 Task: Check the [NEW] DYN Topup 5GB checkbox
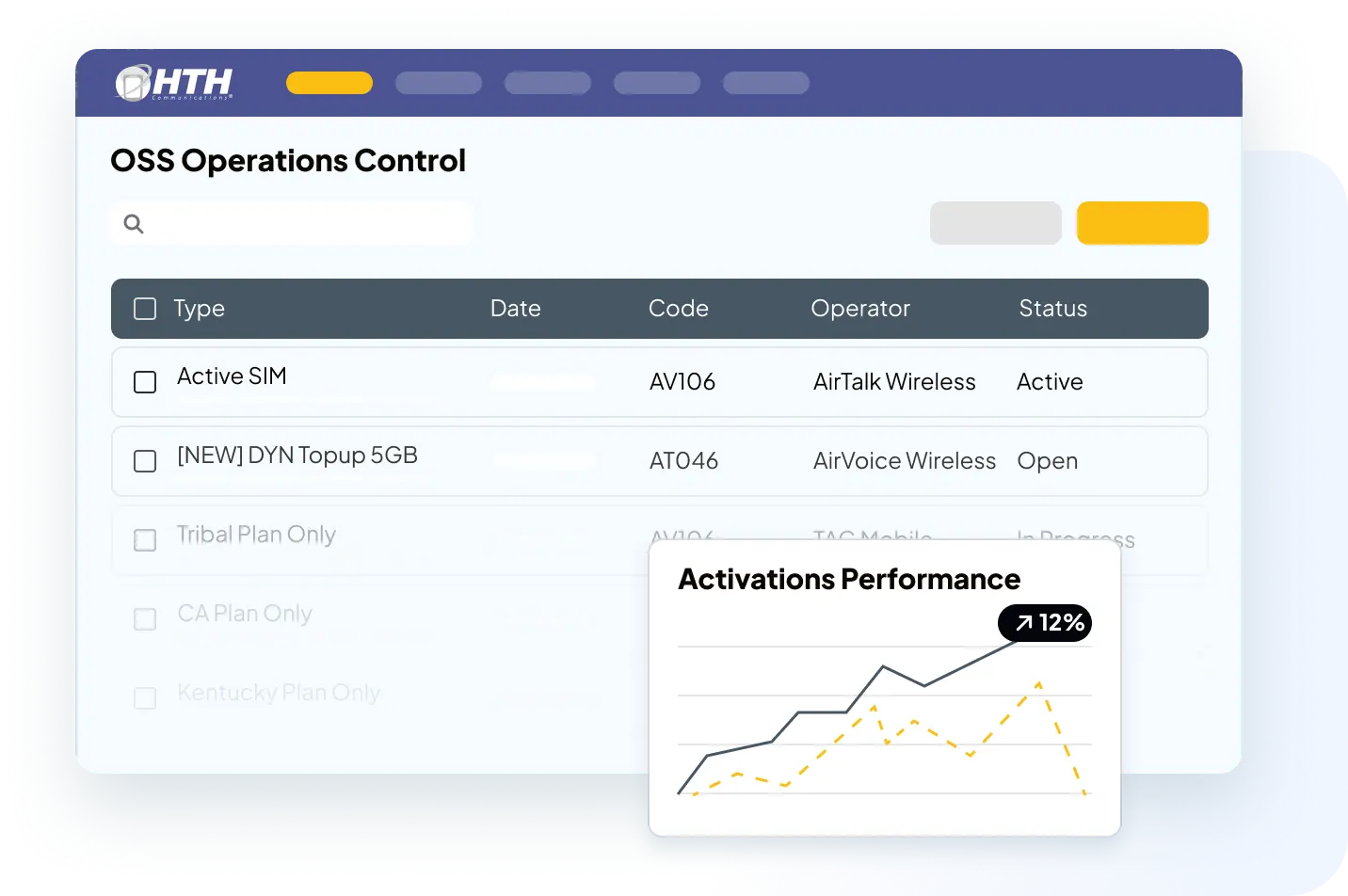145,461
